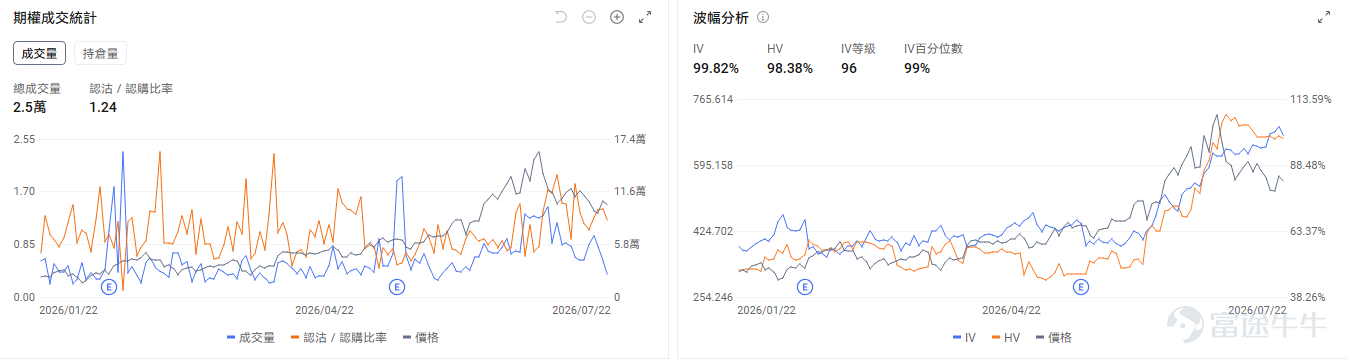Click the put/call ratio value 1.24
This screenshot has width=1347, height=361.
click(x=104, y=107)
